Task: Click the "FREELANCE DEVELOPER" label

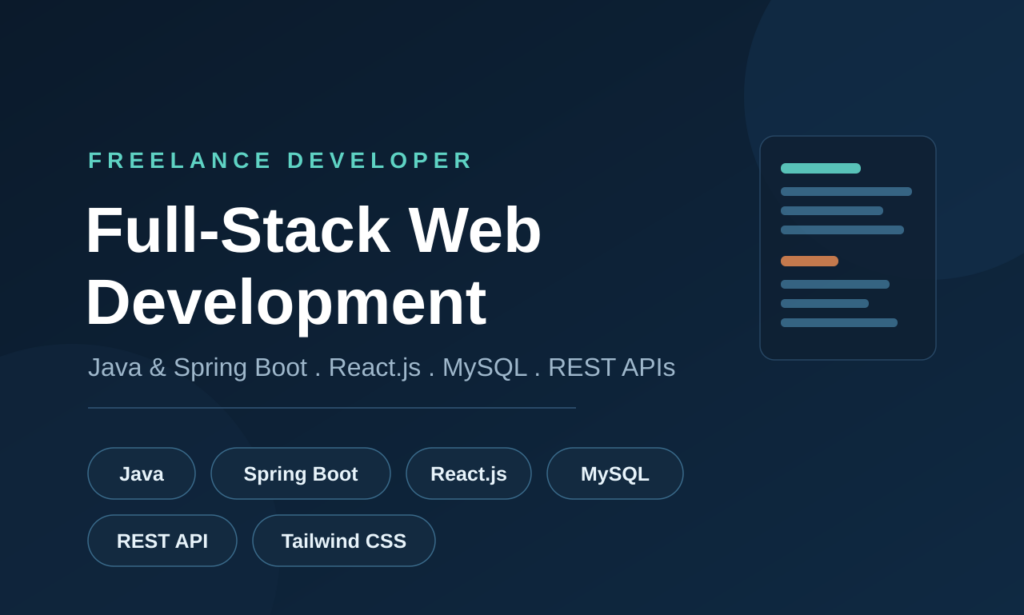Action: tap(280, 160)
